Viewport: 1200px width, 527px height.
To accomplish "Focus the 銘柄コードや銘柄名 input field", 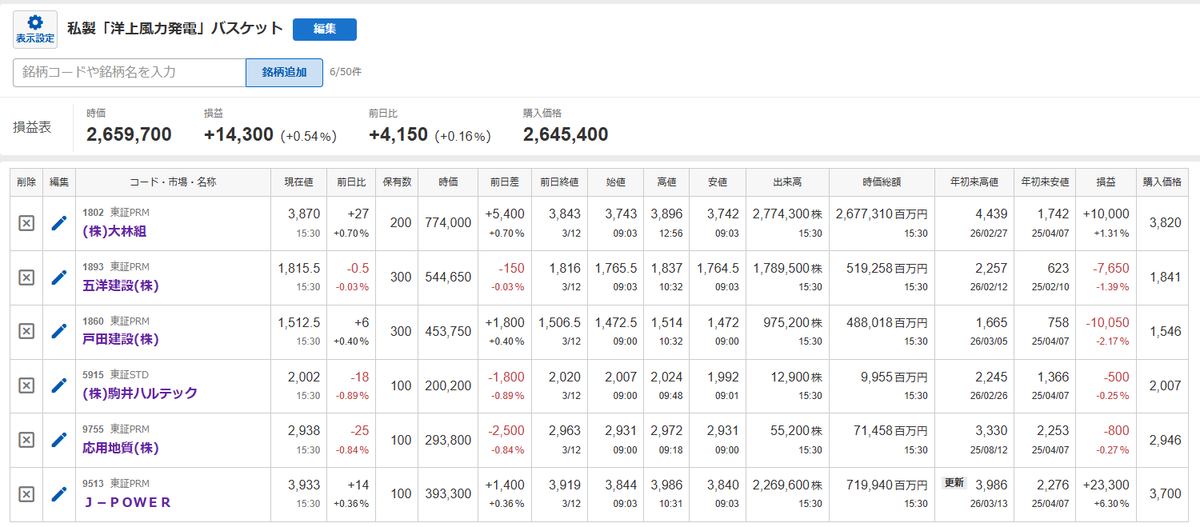I will click(x=129, y=72).
